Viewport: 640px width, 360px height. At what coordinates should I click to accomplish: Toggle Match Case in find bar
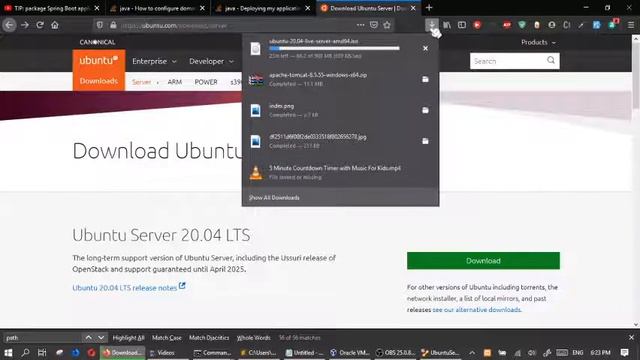[x=167, y=338]
